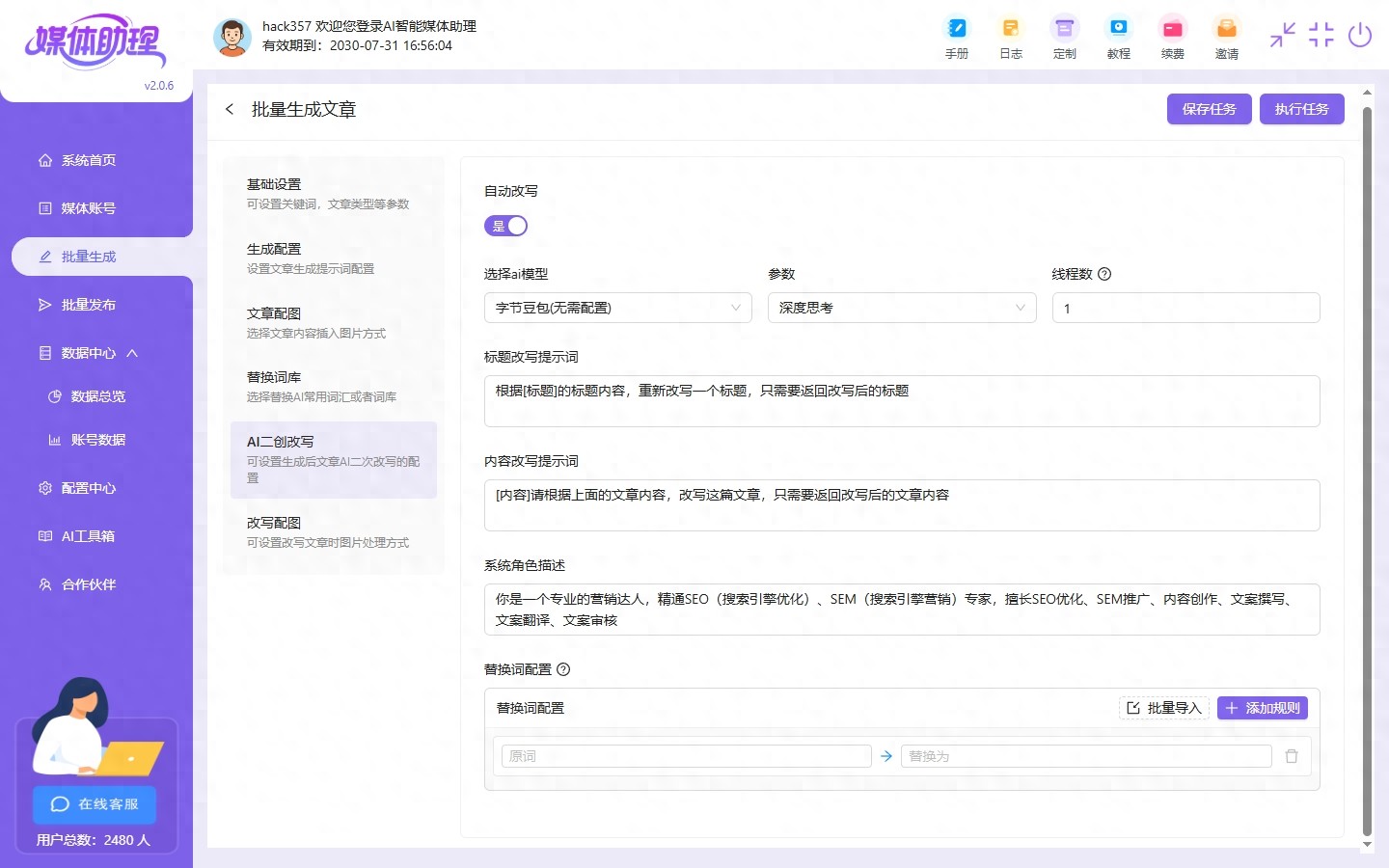Click the 定制 customization icon

1064,36
